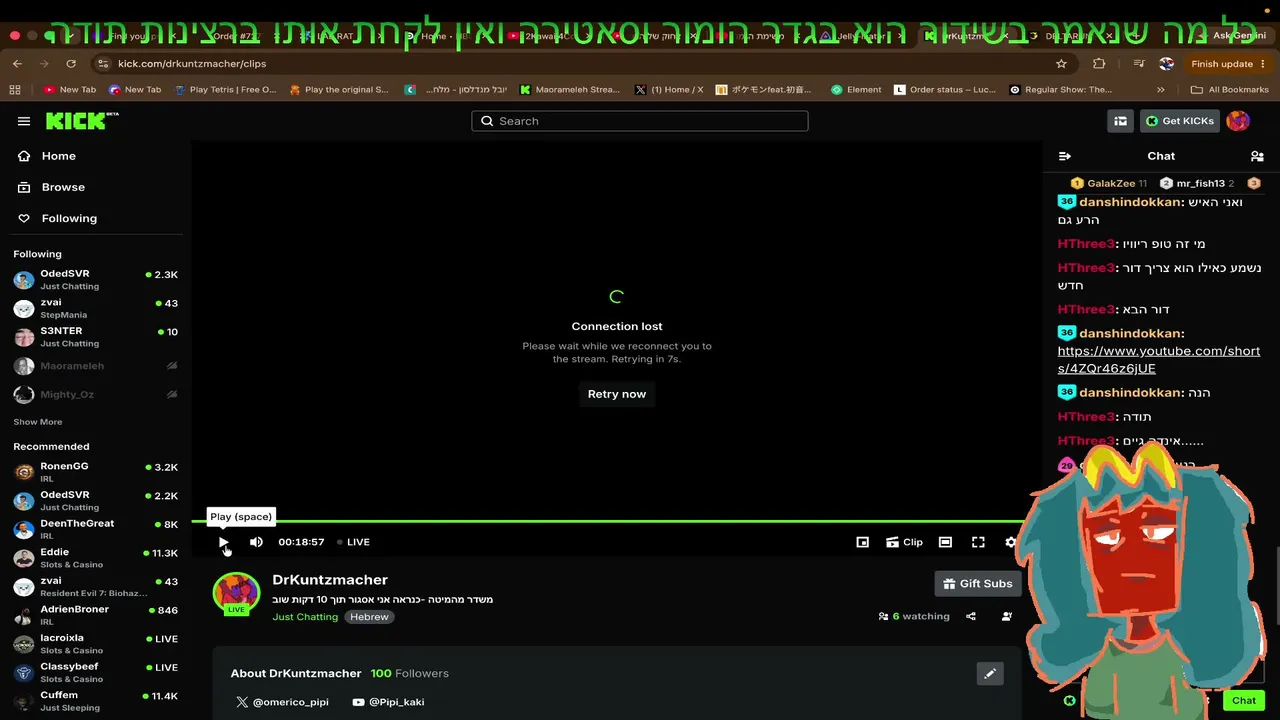This screenshot has width=1280, height=720.
Task: Click GalakZee in the chat leaderboard
Action: click(x=1109, y=183)
